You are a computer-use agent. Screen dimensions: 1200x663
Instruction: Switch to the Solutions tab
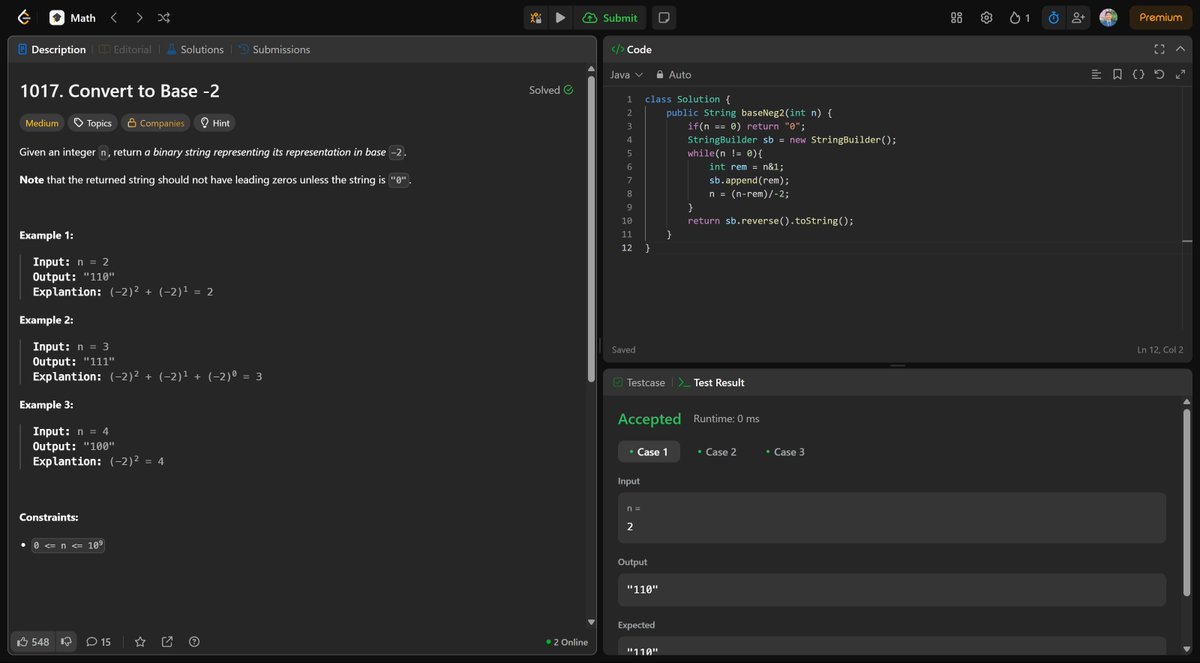tap(195, 49)
